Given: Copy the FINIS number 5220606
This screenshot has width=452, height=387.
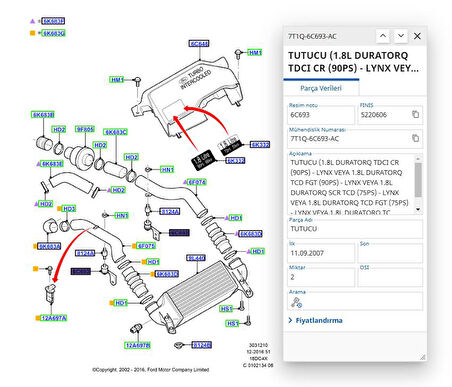Looking at the screenshot, I should pos(415,114).
